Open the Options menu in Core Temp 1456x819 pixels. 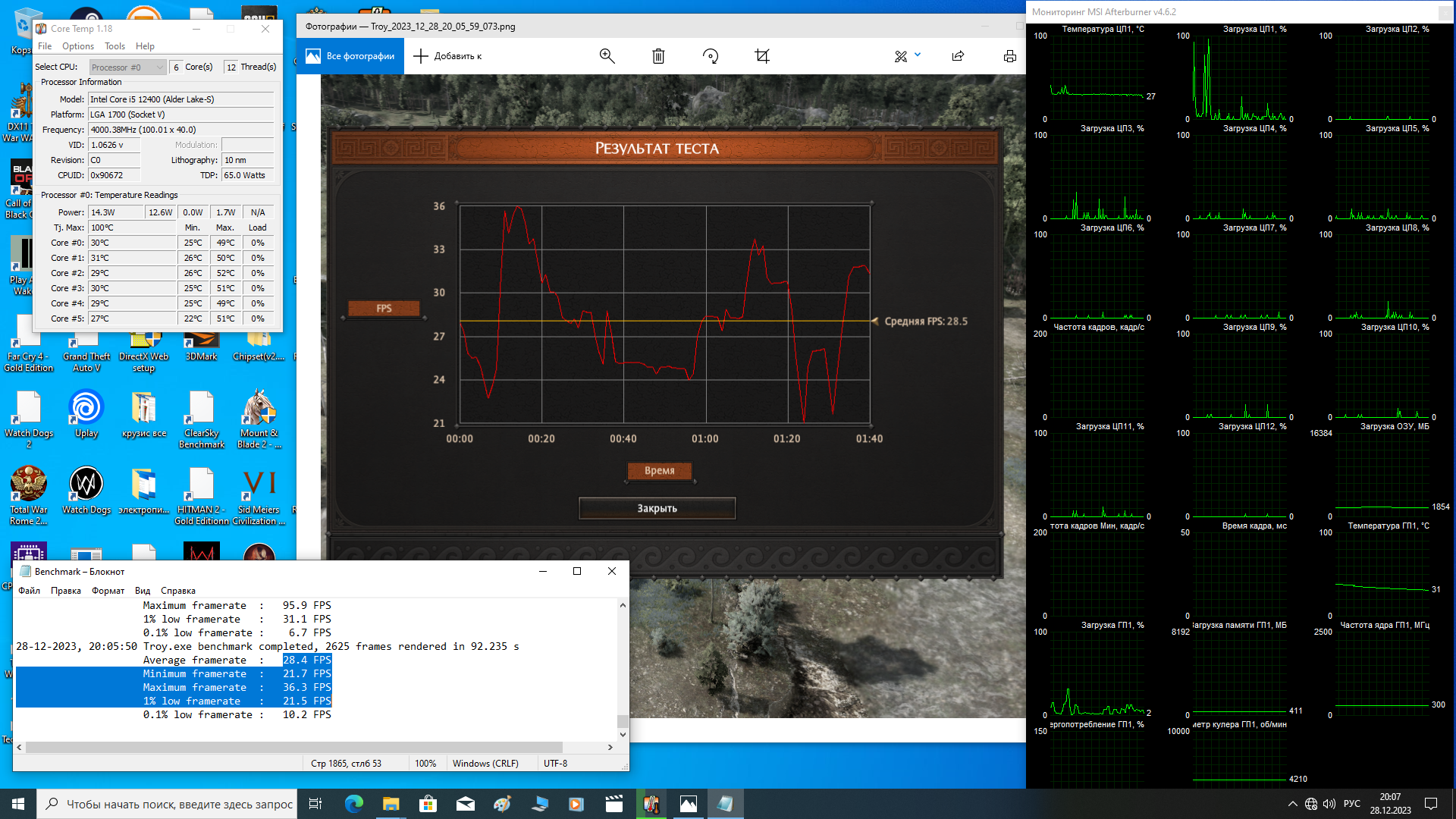click(78, 46)
